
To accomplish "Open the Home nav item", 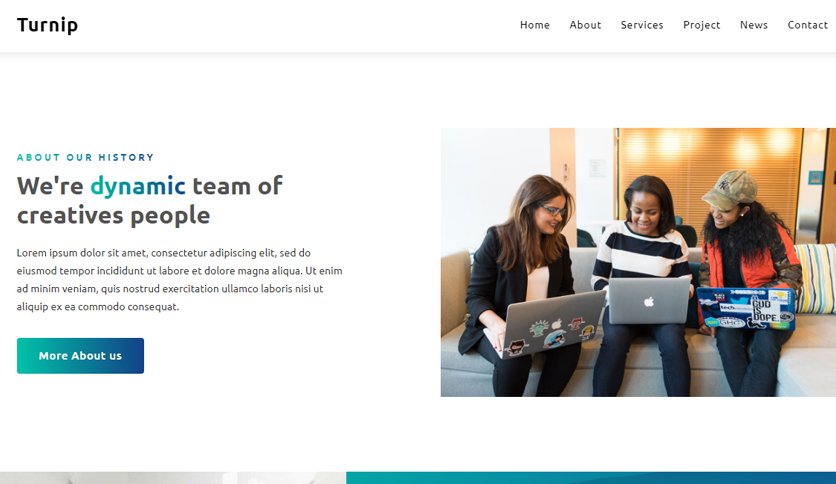I will point(535,25).
